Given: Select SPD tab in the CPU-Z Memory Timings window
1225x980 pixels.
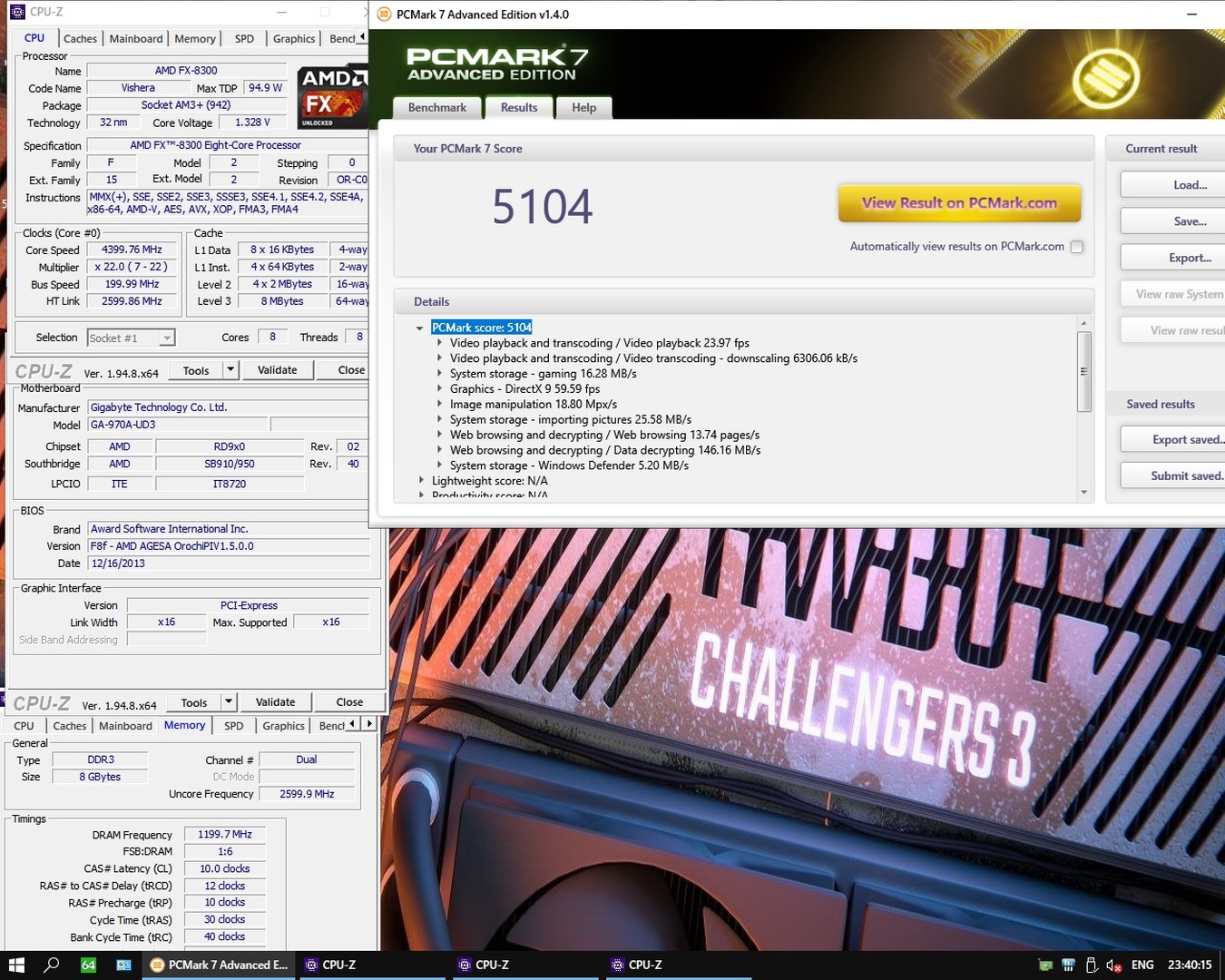Looking at the screenshot, I should pos(234,726).
